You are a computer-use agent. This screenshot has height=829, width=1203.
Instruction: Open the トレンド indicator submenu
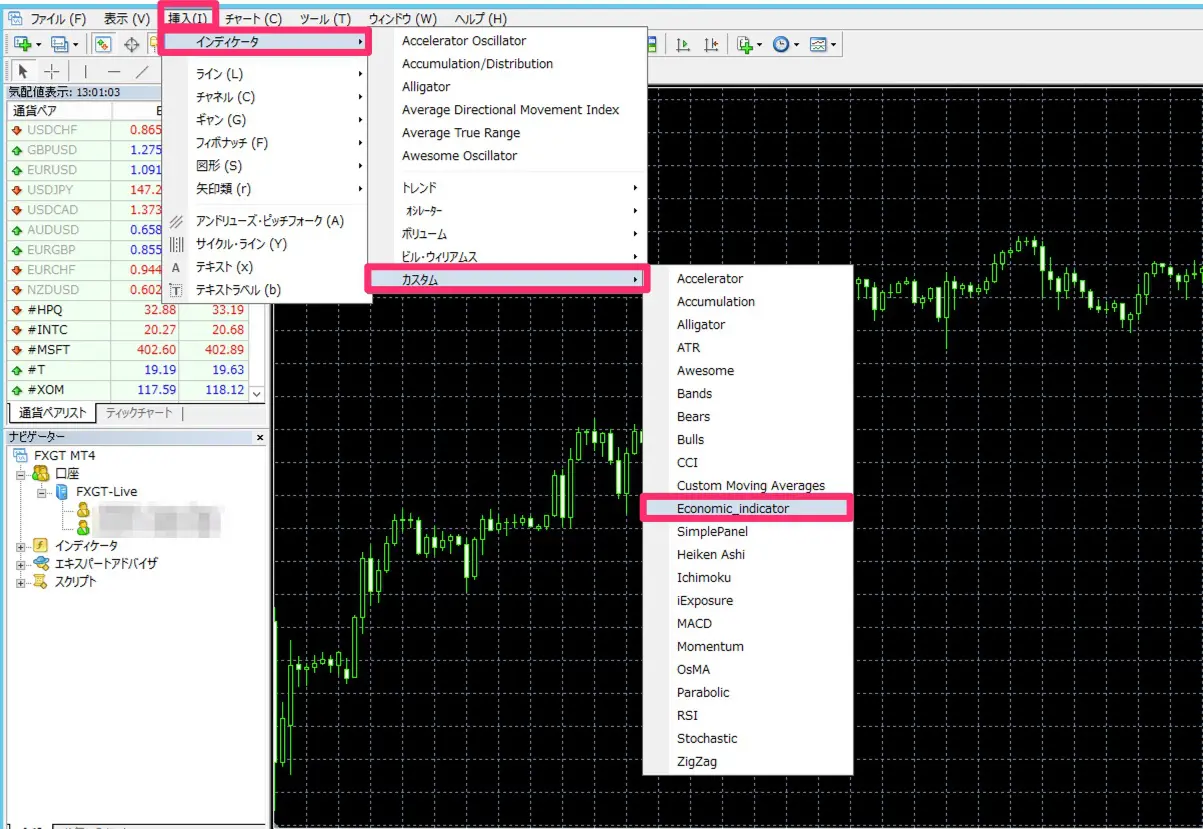click(520, 188)
